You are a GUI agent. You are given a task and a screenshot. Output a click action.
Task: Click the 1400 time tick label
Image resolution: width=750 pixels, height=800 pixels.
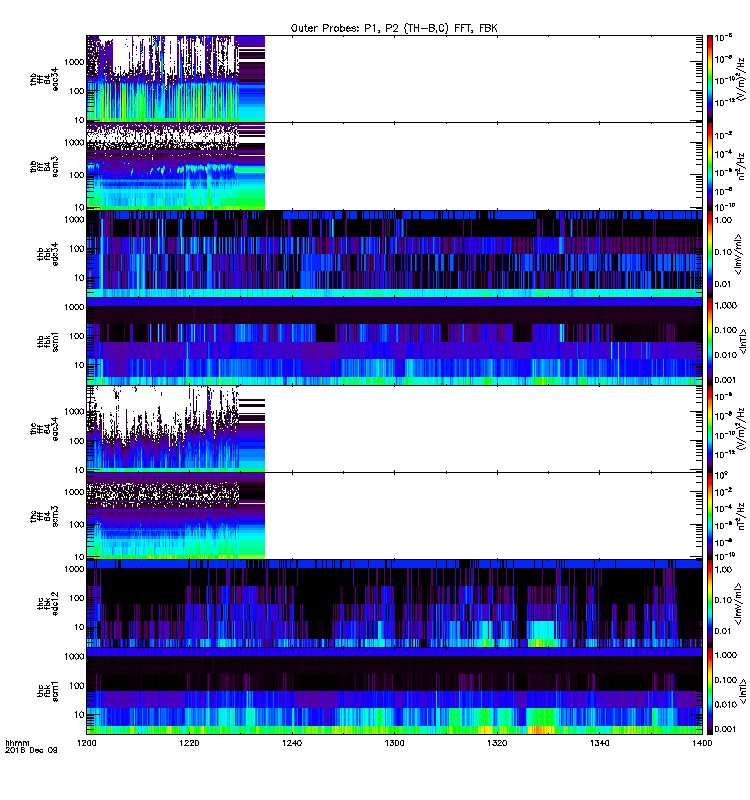pos(702,743)
